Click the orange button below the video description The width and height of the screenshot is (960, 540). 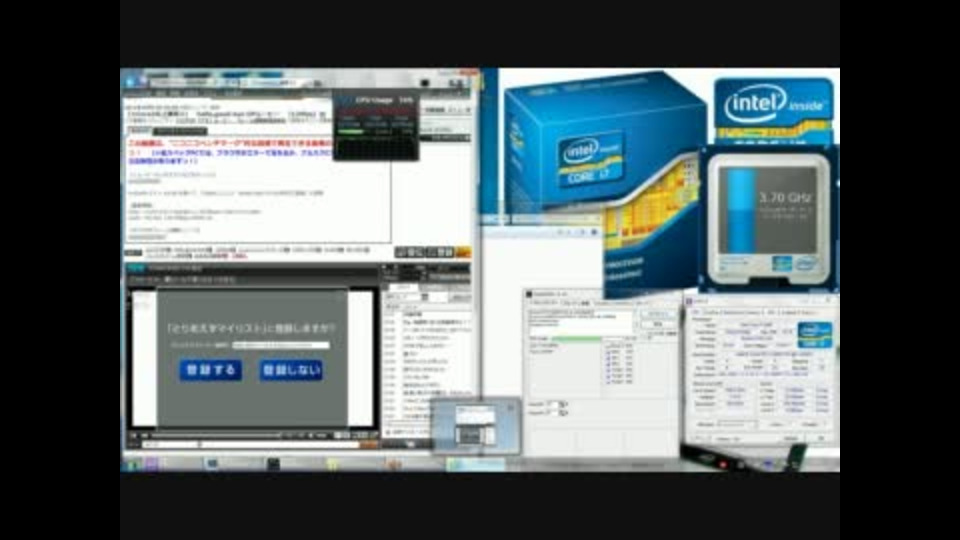click(x=463, y=252)
